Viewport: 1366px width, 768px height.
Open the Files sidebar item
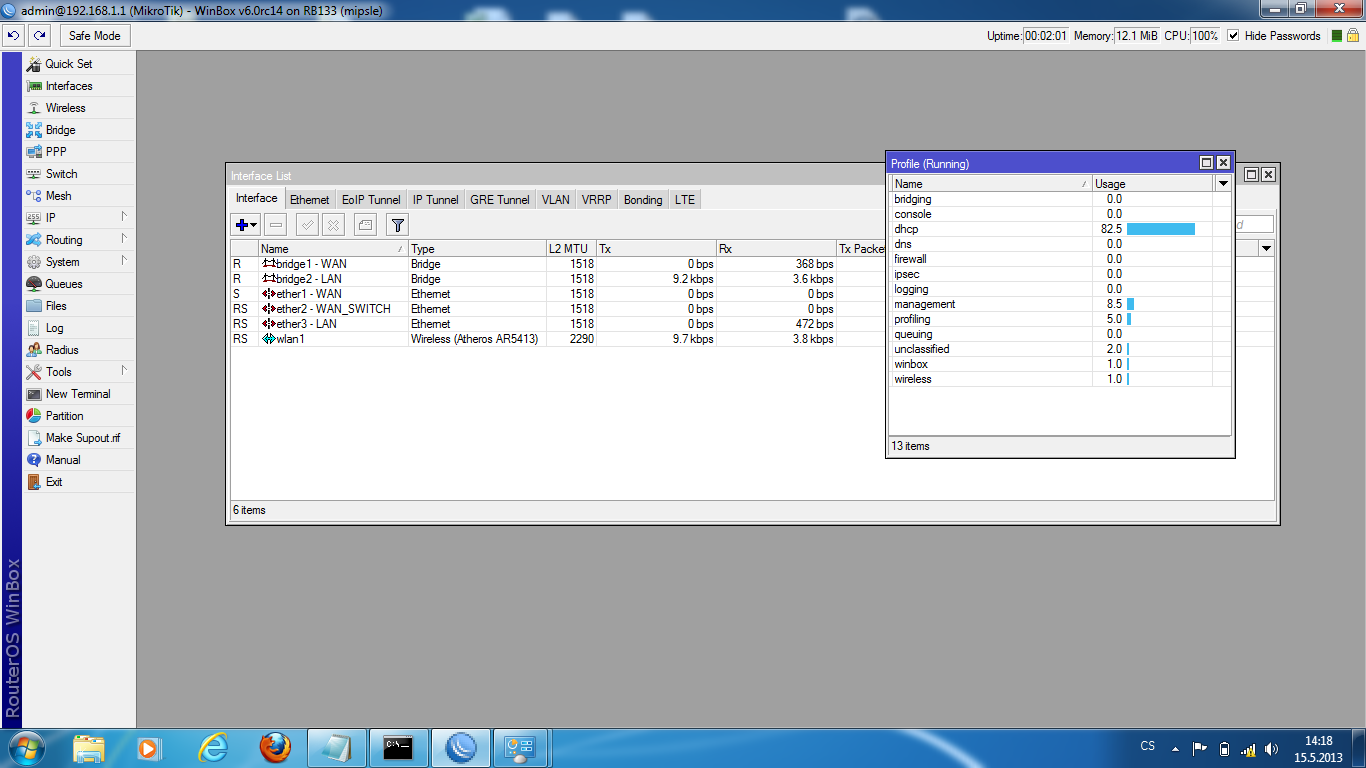coord(79,306)
